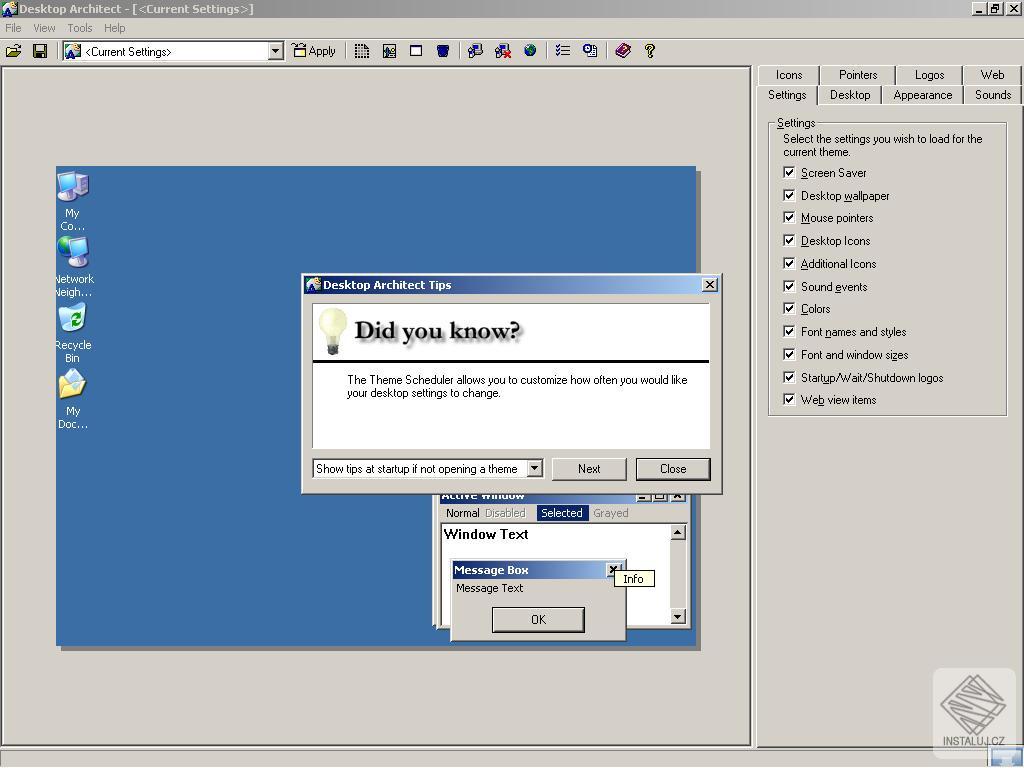Image resolution: width=1024 pixels, height=768 pixels.
Task: Open the Tools menu
Action: pyautogui.click(x=79, y=28)
